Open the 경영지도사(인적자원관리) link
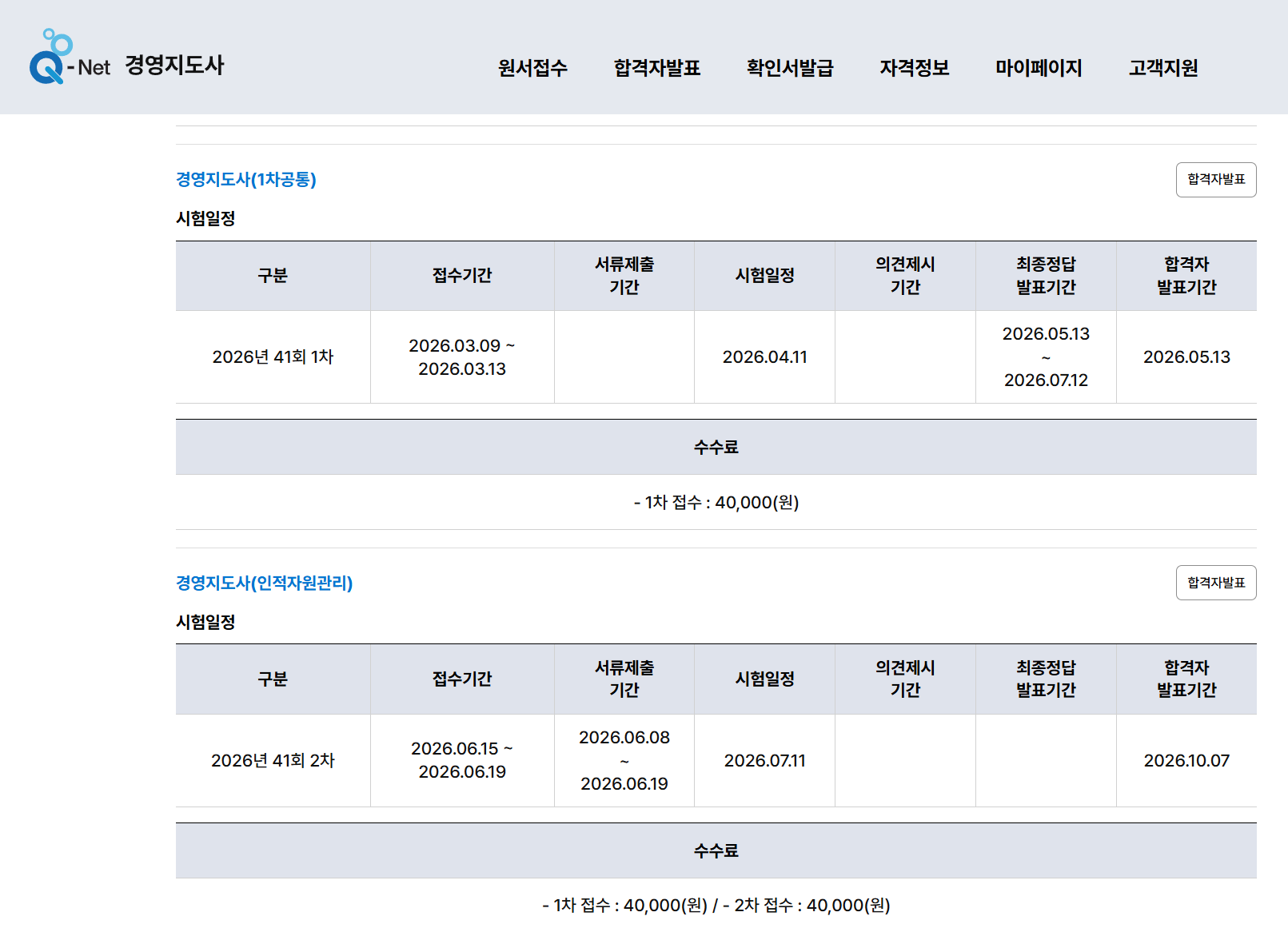 click(x=265, y=583)
